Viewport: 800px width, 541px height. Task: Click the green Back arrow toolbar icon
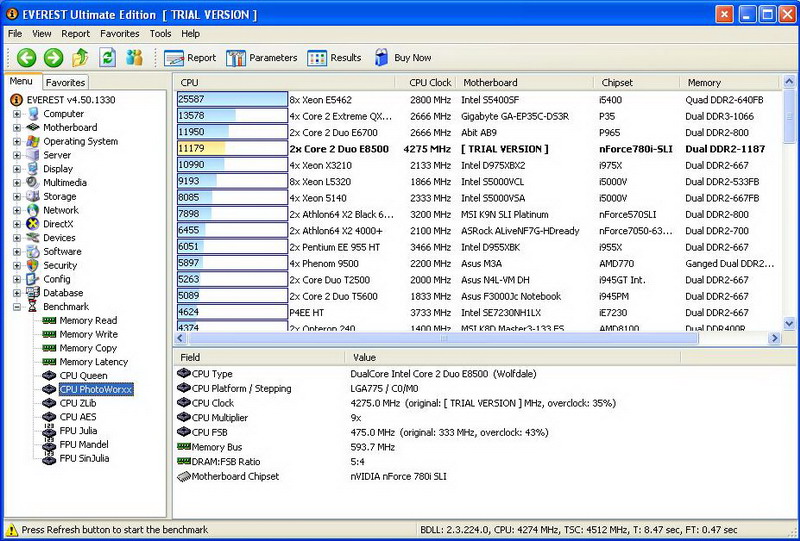(x=27, y=58)
